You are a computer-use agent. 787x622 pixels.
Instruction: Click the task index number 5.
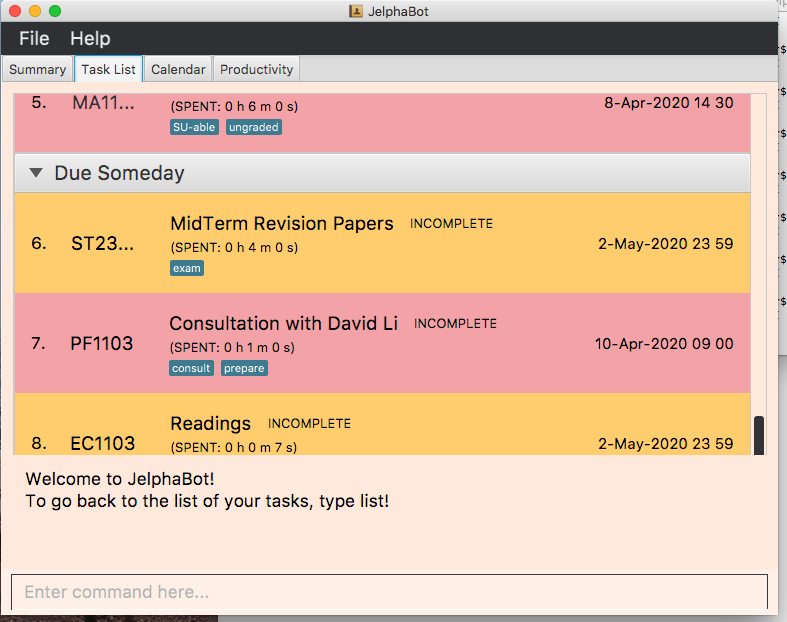tap(39, 102)
